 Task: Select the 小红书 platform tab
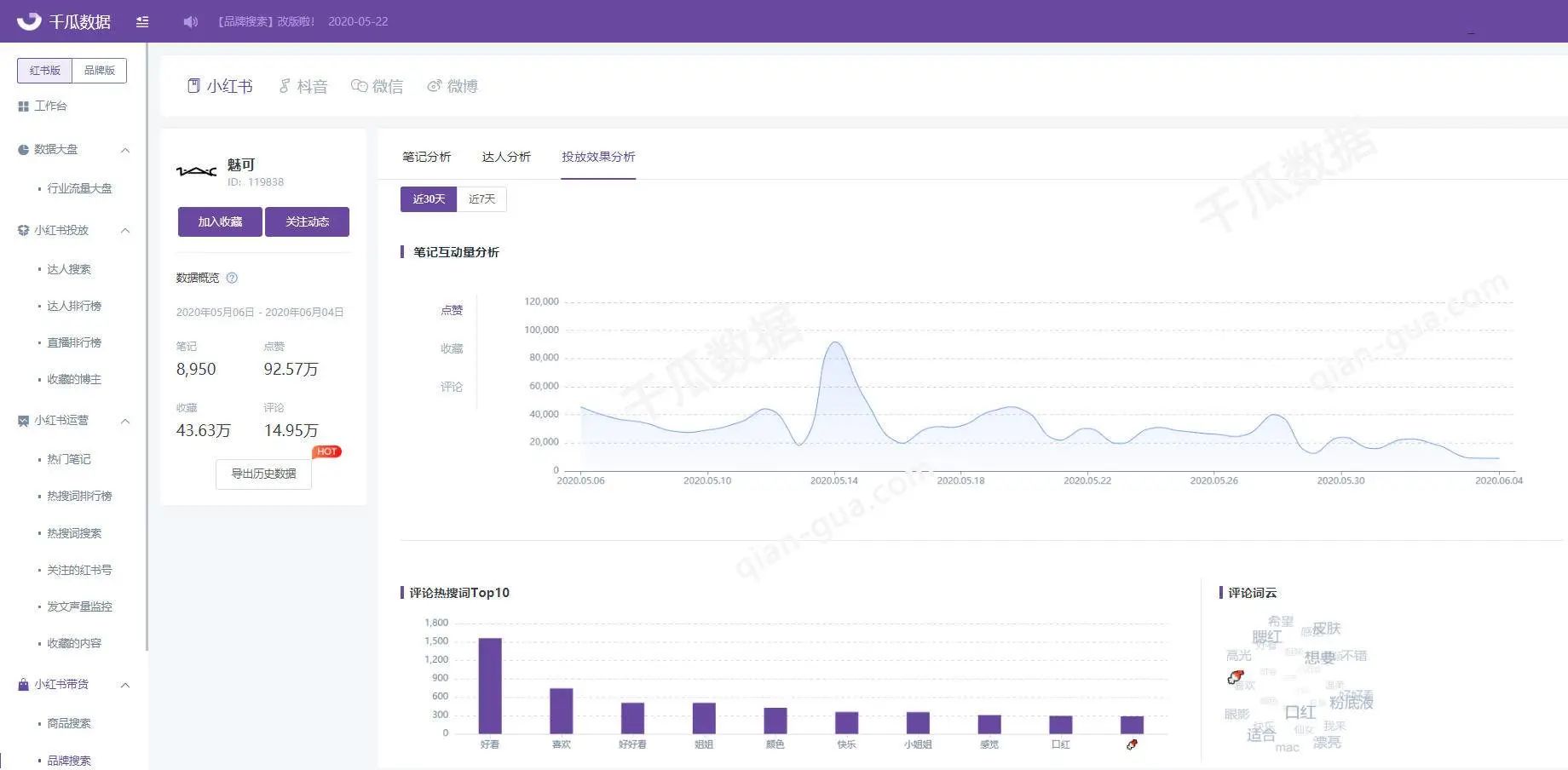(x=220, y=86)
